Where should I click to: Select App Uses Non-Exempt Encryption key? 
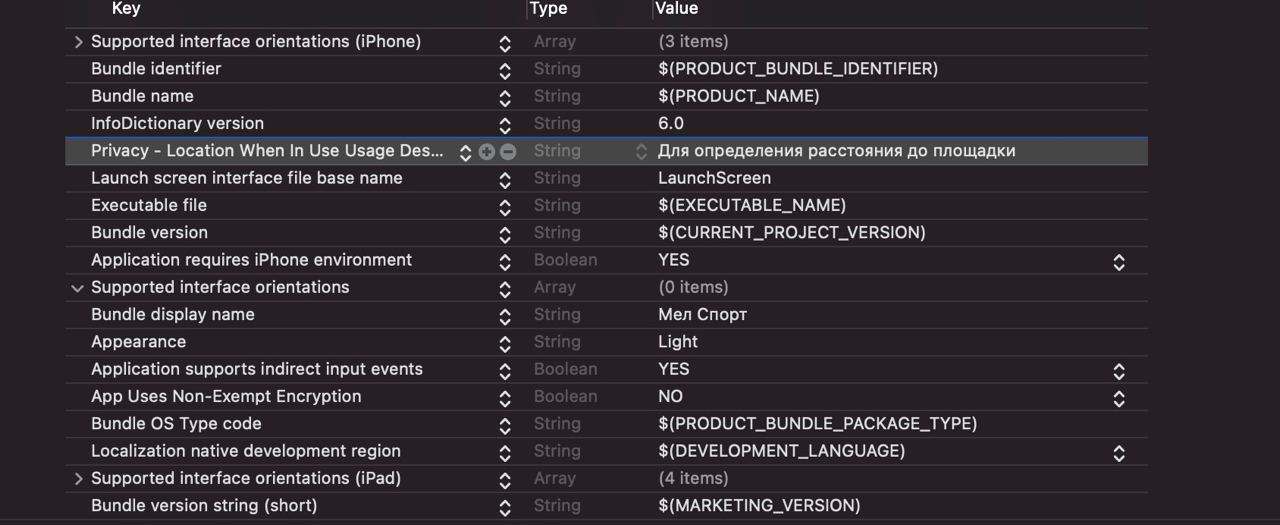(226, 396)
